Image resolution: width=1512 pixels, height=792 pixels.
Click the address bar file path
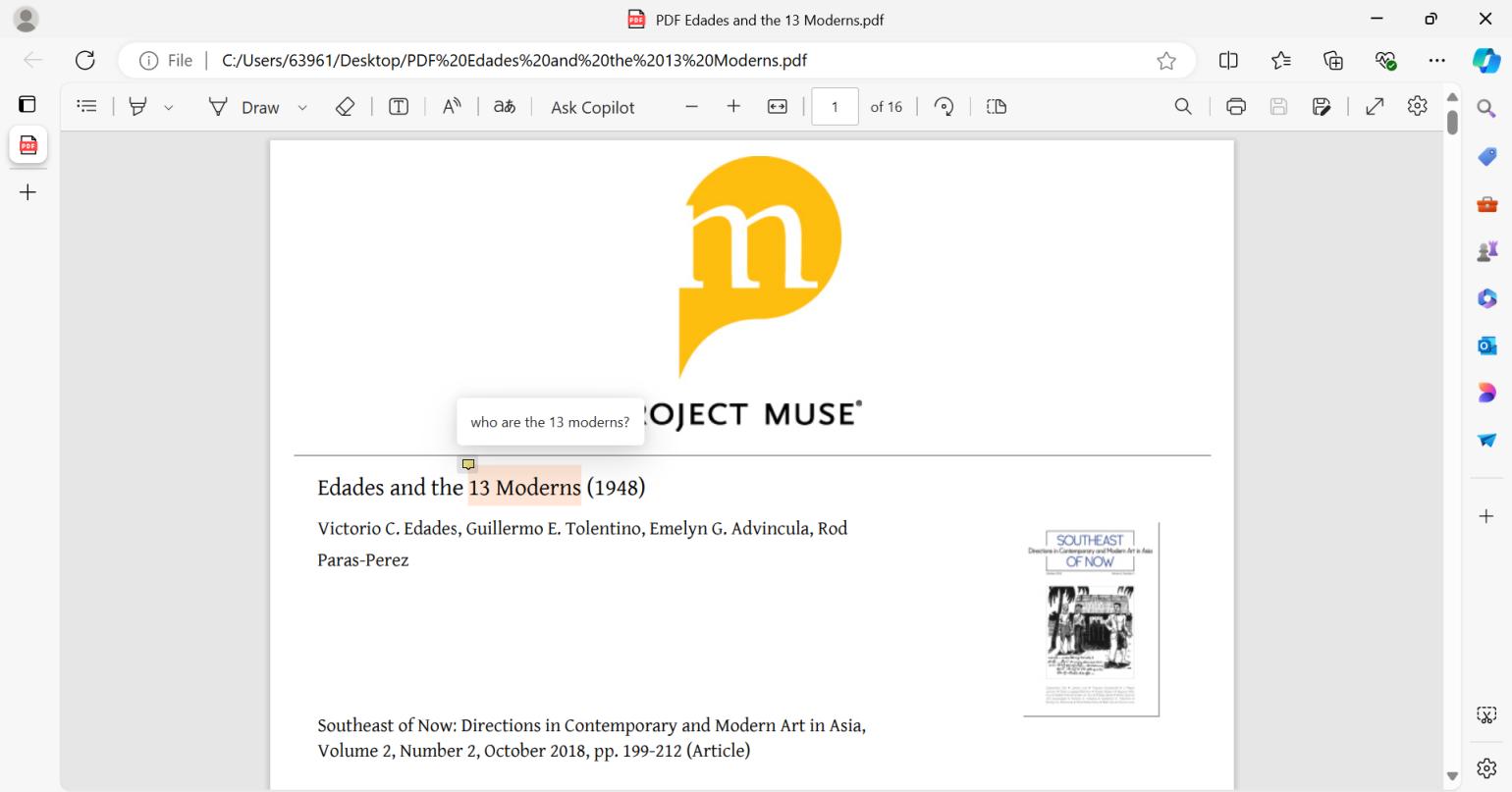[514, 61]
